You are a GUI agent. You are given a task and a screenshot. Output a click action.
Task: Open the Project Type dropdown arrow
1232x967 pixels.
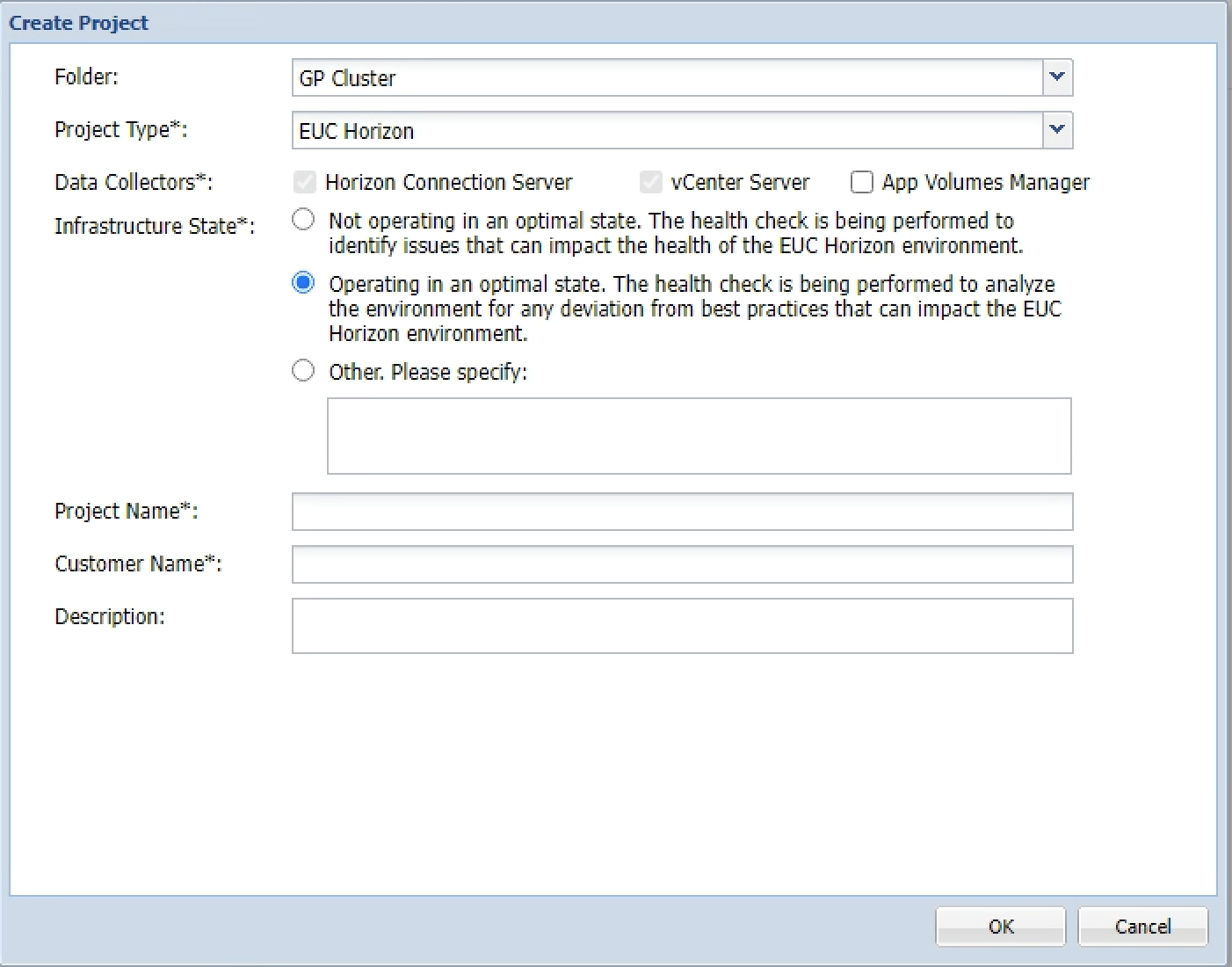tap(1057, 130)
